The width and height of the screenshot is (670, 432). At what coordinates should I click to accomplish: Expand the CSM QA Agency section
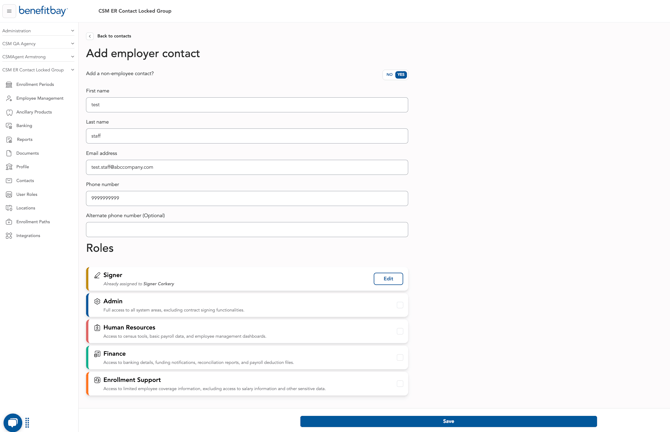point(72,44)
